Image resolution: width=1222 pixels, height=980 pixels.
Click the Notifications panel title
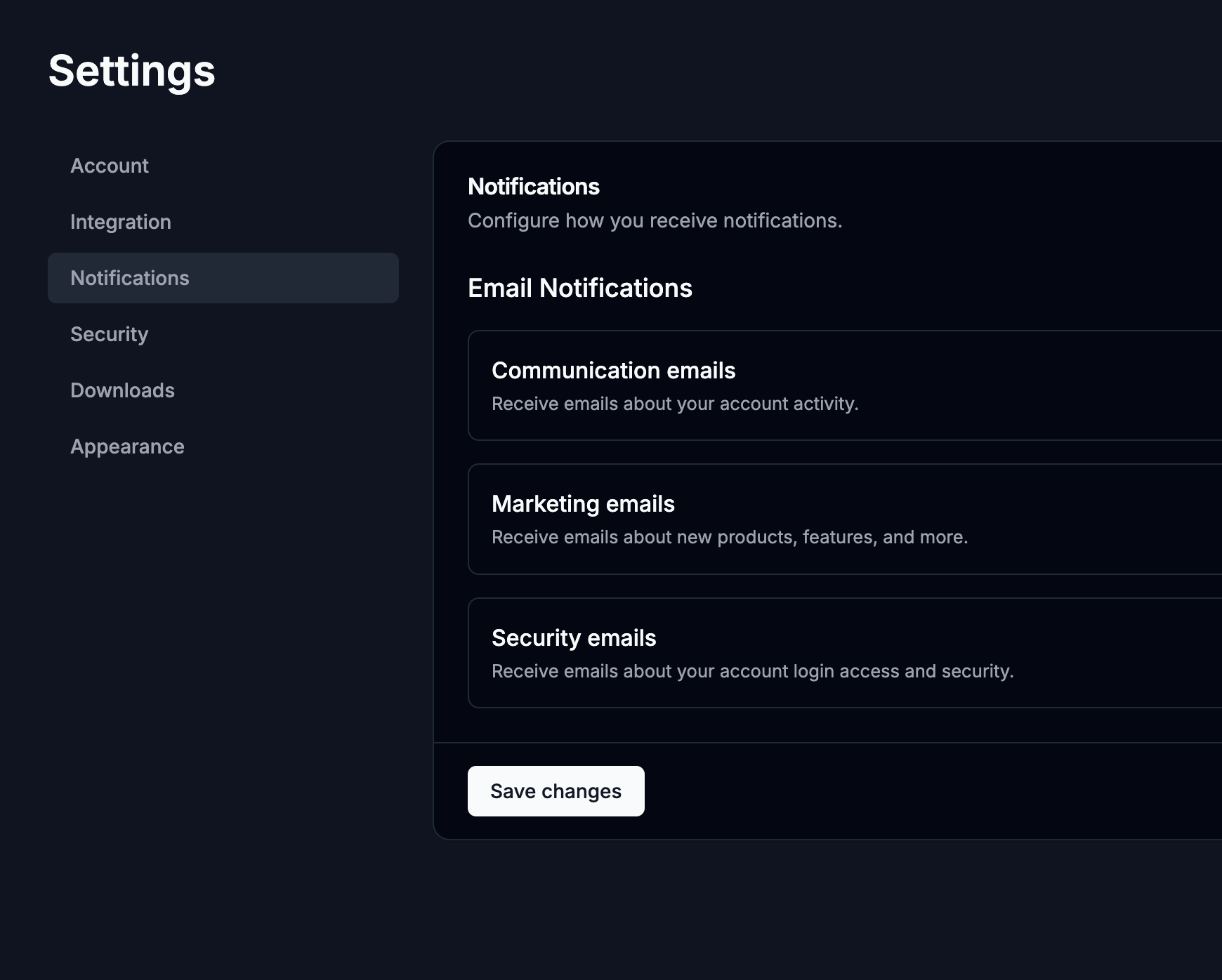pos(534,187)
